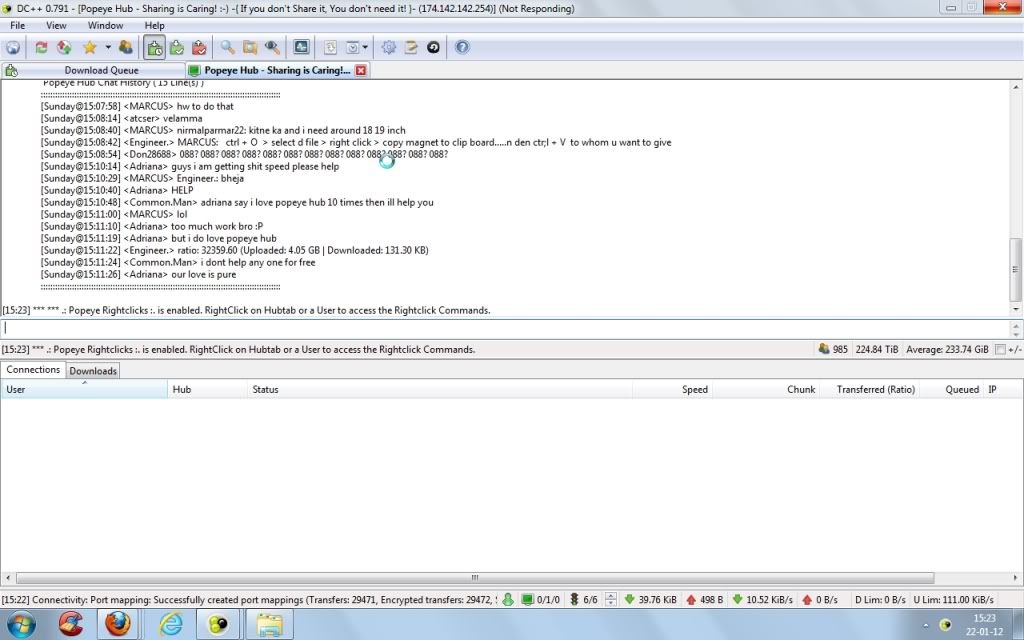Image resolution: width=1024 pixels, height=640 pixels.
Task: Toggle the Download Queue toolbar icon
Action: pos(155,48)
